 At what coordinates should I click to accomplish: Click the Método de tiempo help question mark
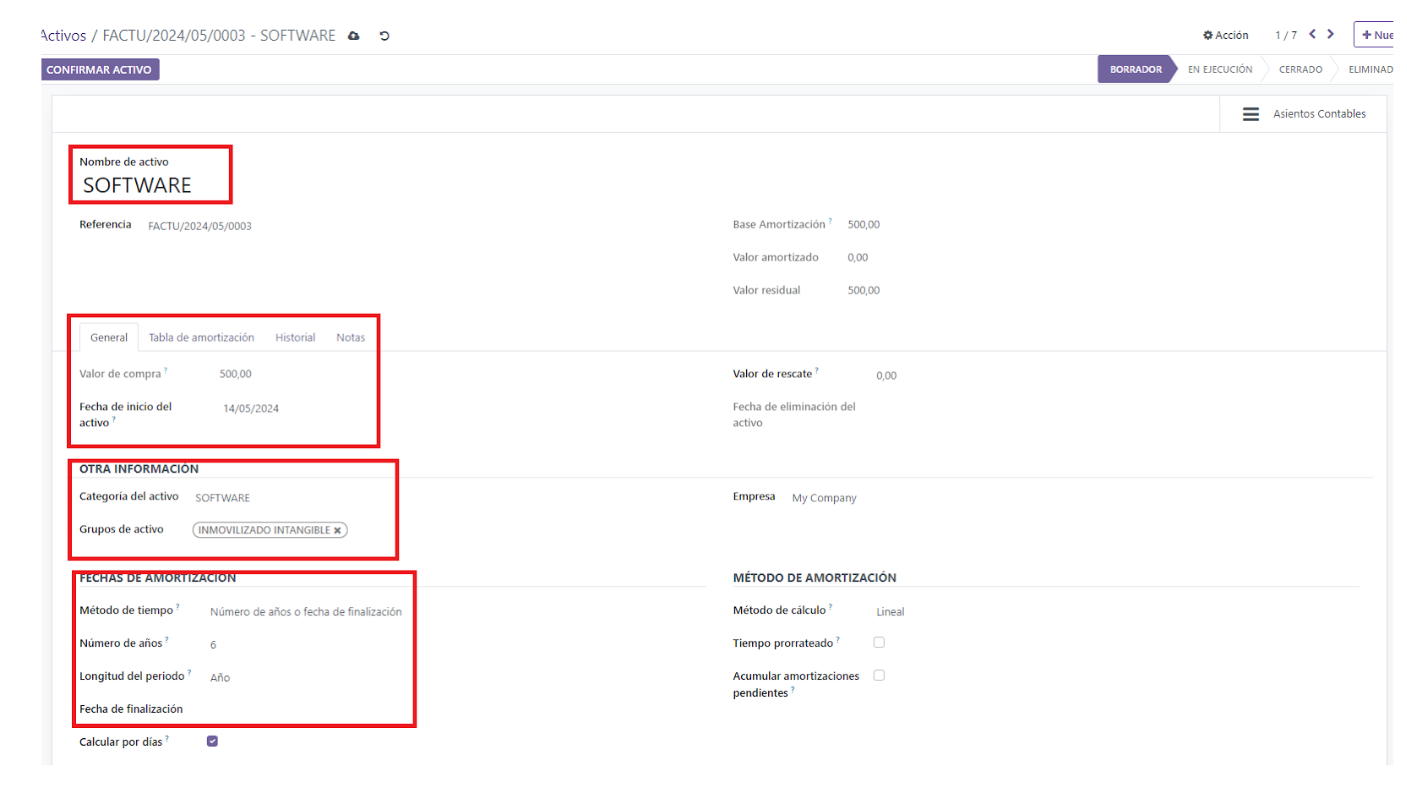(x=178, y=607)
